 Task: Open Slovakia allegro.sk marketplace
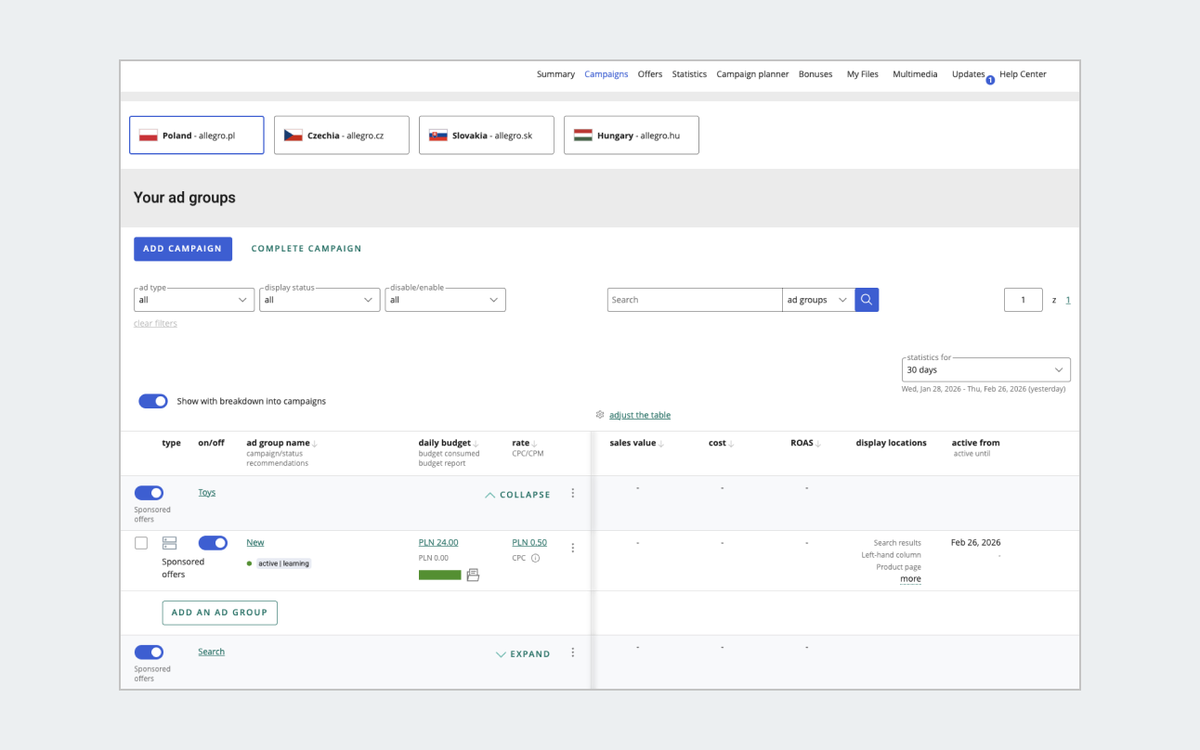(486, 134)
